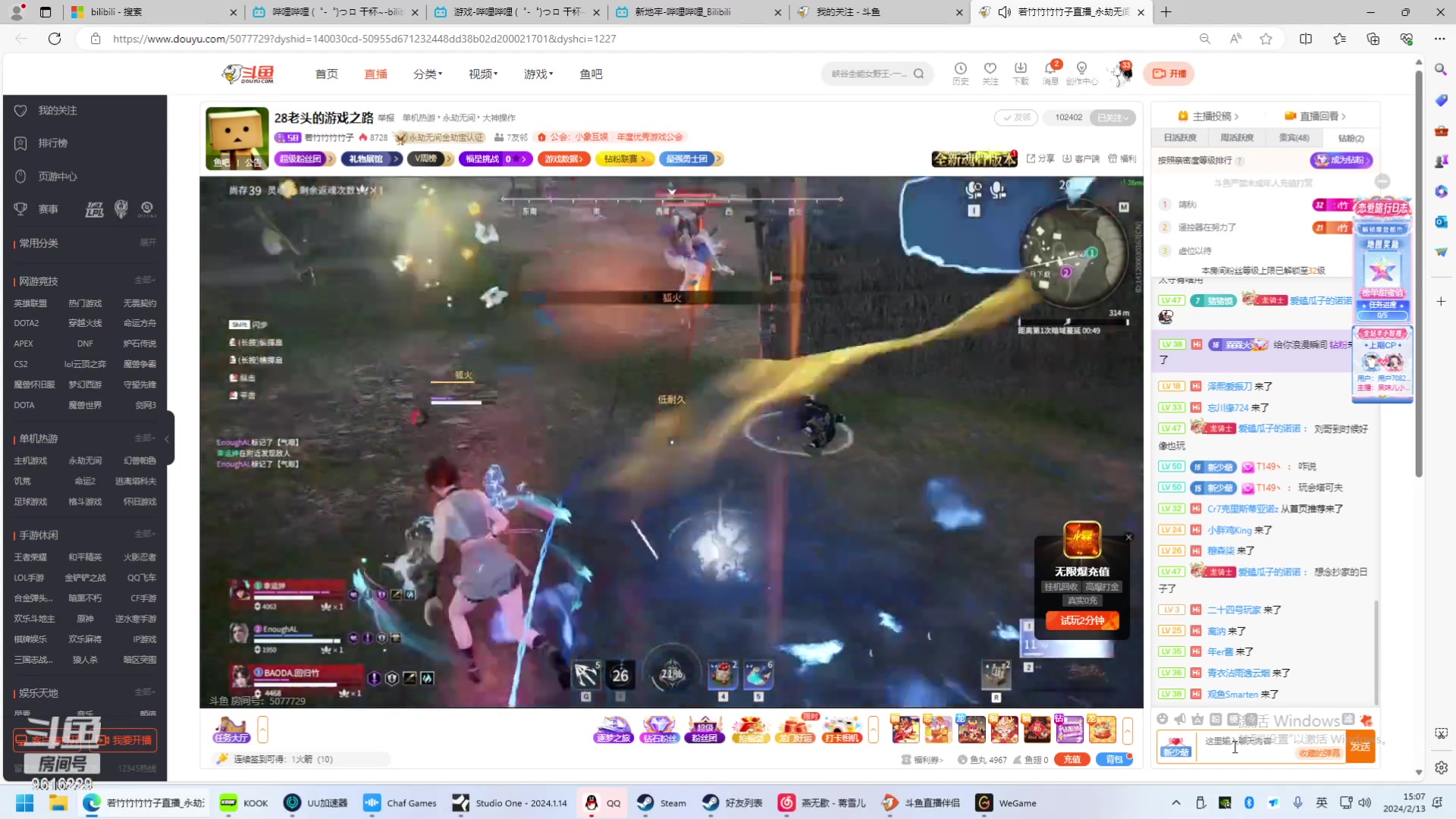This screenshot has height=819, width=1456.
Task: Open WeGame from the Windows taskbar
Action: coord(1006,803)
